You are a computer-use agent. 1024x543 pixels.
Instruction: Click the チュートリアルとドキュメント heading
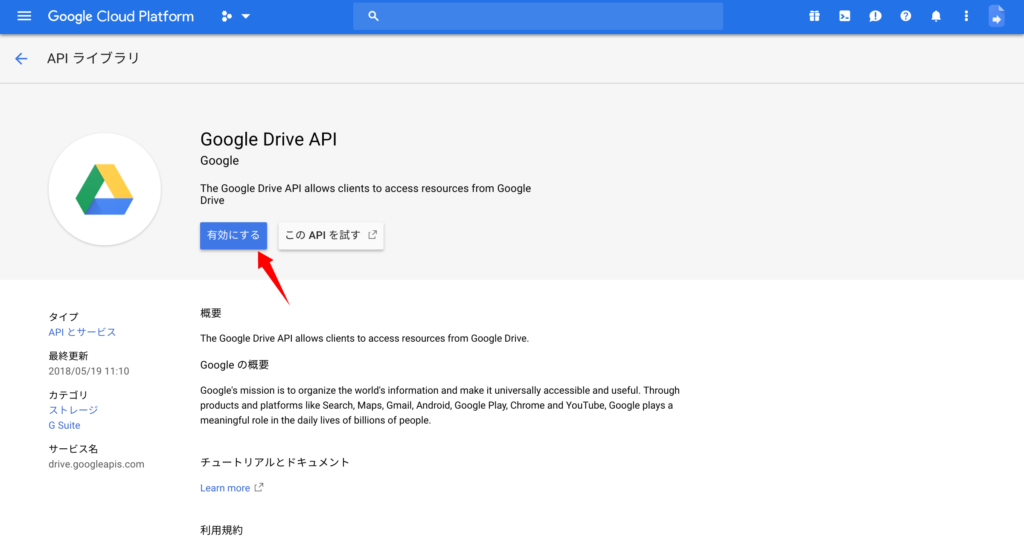(x=275, y=462)
